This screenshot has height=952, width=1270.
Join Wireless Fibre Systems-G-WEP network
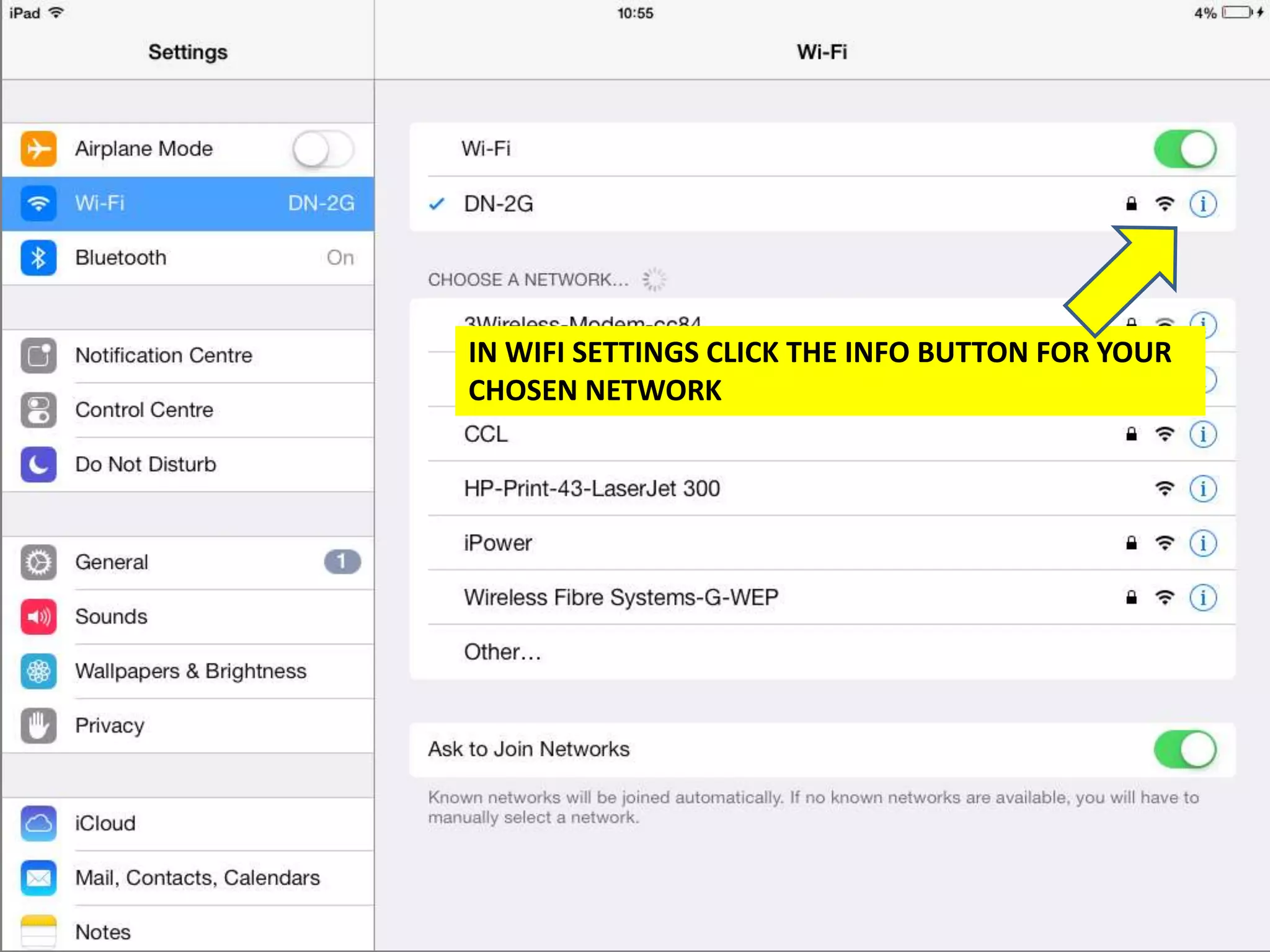(x=822, y=598)
